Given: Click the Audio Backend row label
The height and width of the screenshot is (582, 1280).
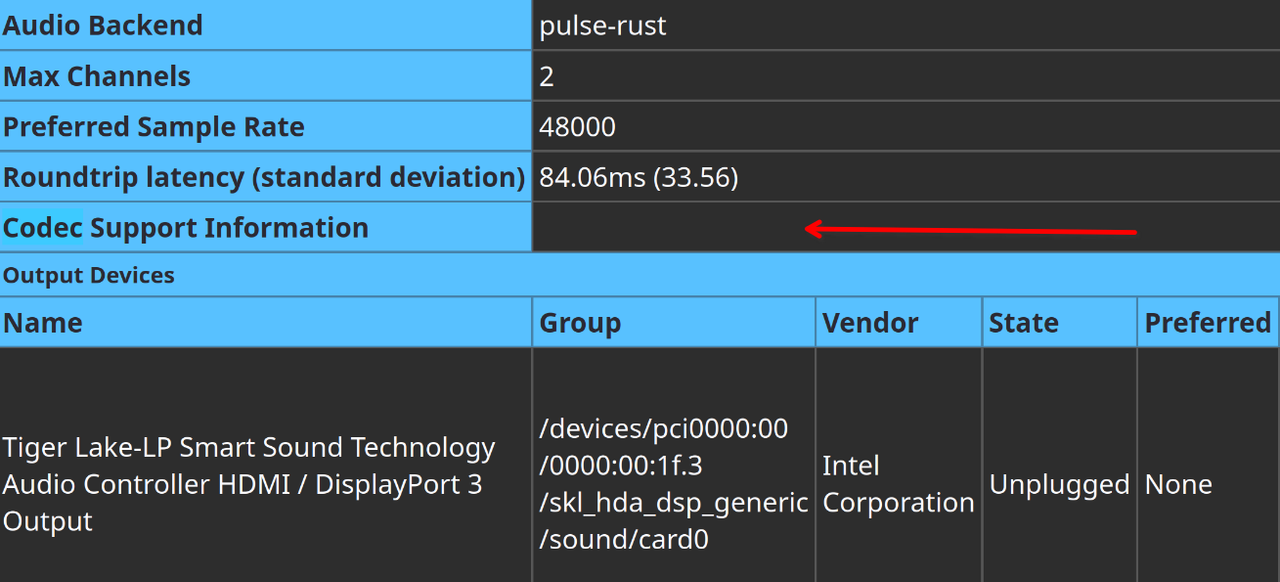Looking at the screenshot, I should 265,25.
